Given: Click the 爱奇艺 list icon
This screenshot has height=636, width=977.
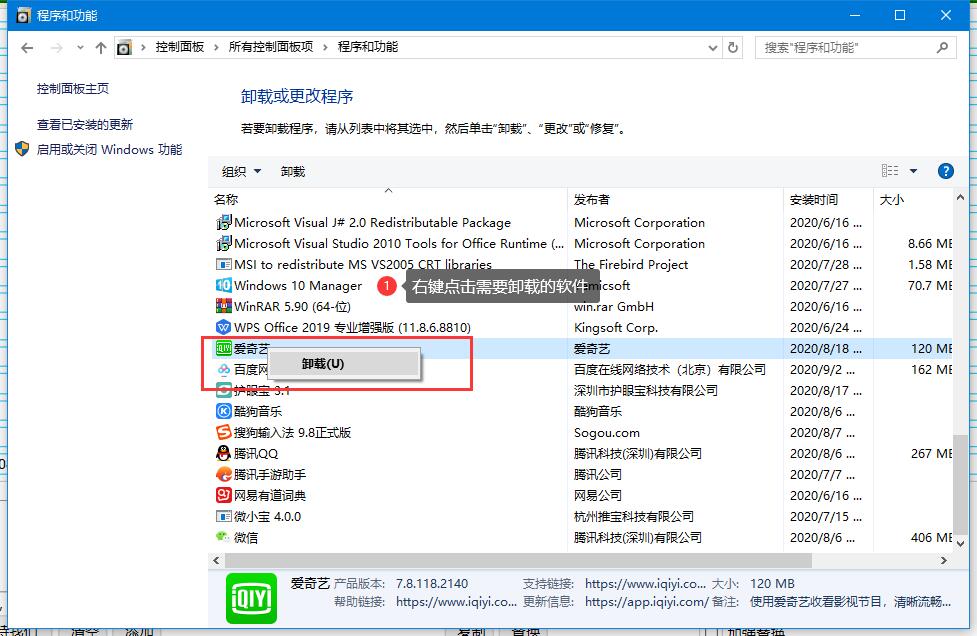Looking at the screenshot, I should pyautogui.click(x=224, y=348).
